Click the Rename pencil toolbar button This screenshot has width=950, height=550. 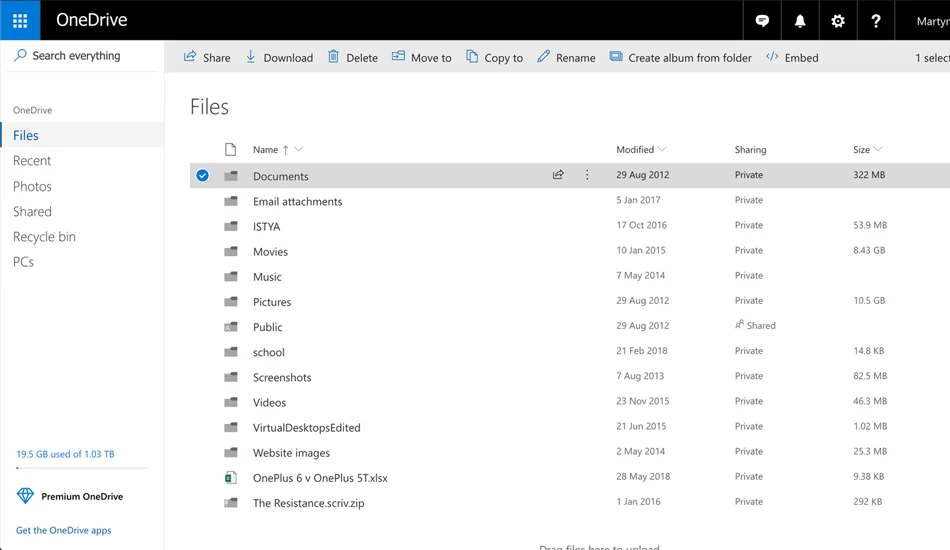click(x=566, y=58)
